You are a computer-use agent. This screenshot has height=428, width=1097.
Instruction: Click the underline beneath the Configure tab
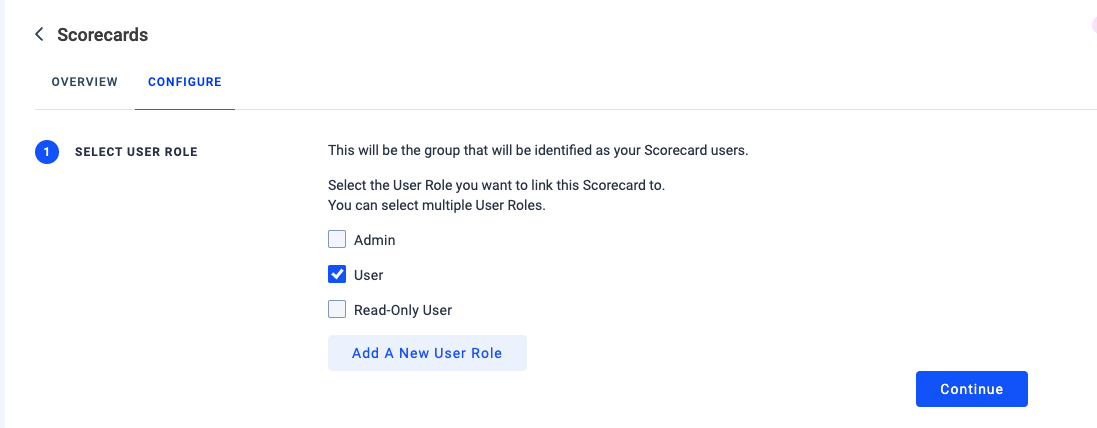pos(185,108)
